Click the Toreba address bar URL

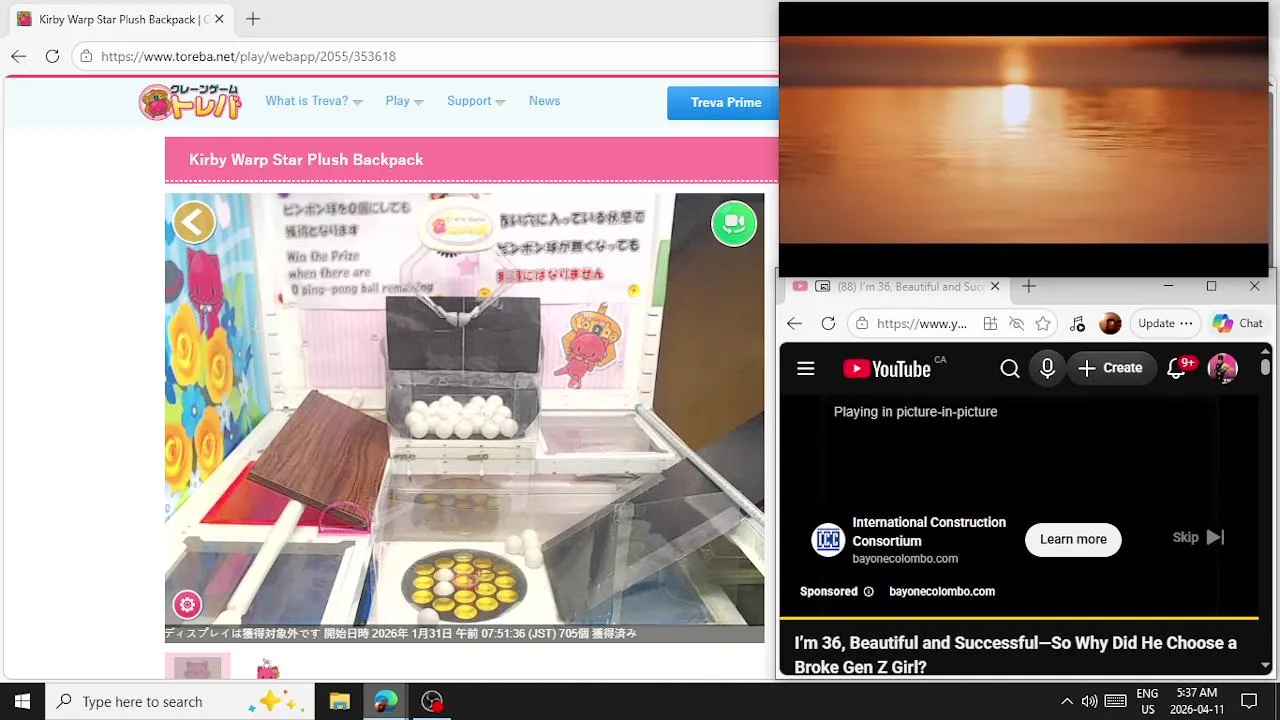[248, 57]
